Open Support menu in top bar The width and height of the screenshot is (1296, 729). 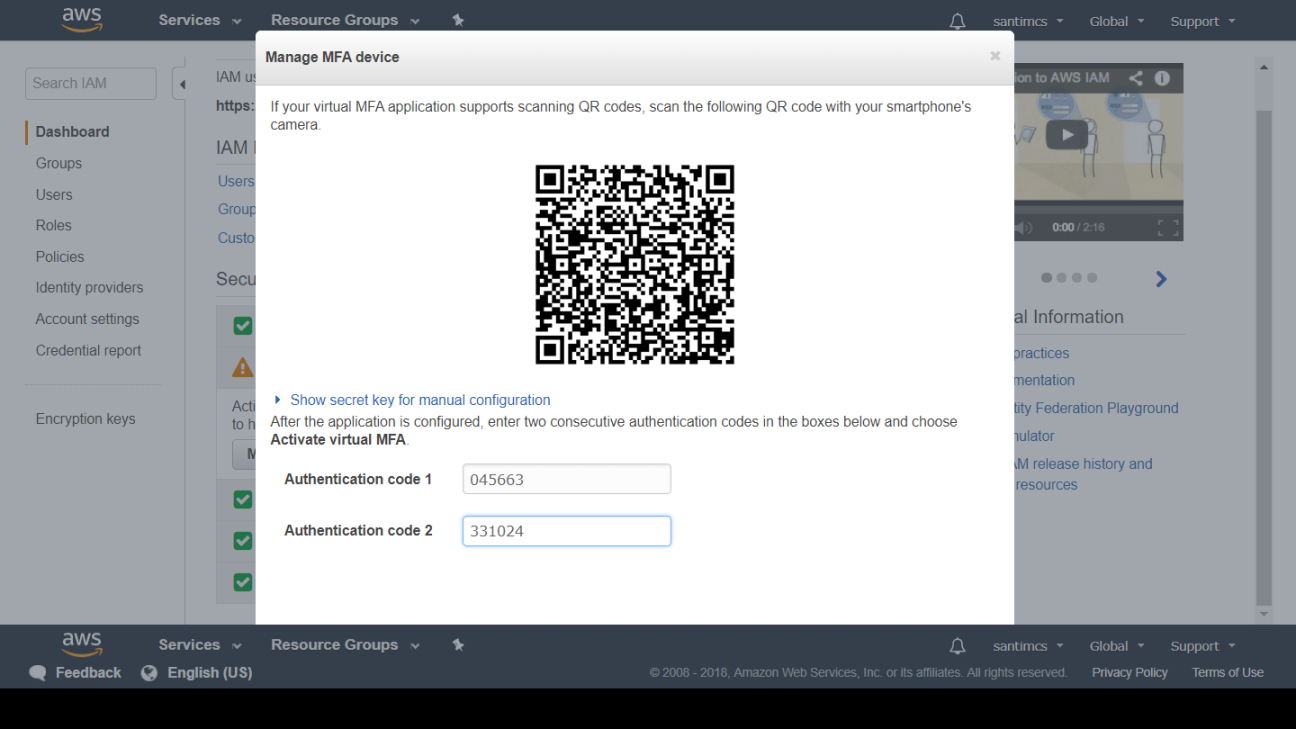[x=1203, y=21]
